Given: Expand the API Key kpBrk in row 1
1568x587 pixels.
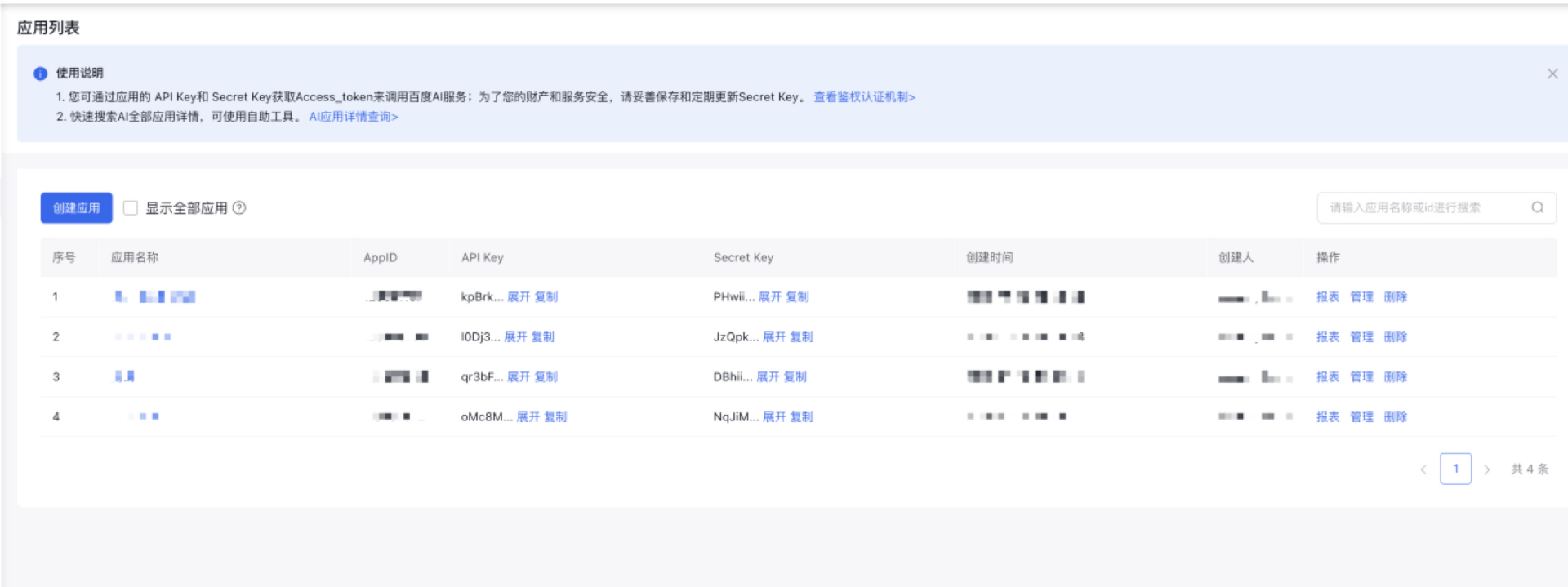Looking at the screenshot, I should click(519, 297).
